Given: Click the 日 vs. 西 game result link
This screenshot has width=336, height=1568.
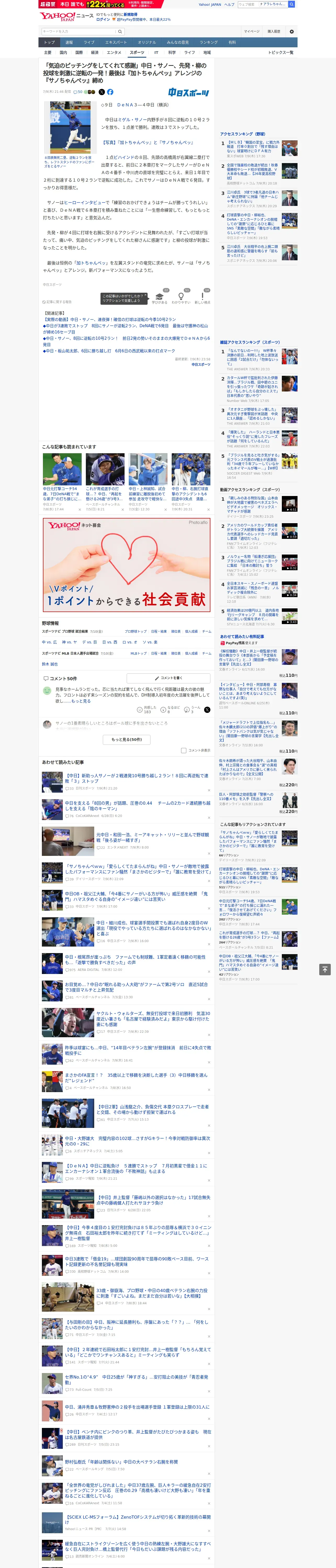Looking at the screenshot, I should point(110,642).
